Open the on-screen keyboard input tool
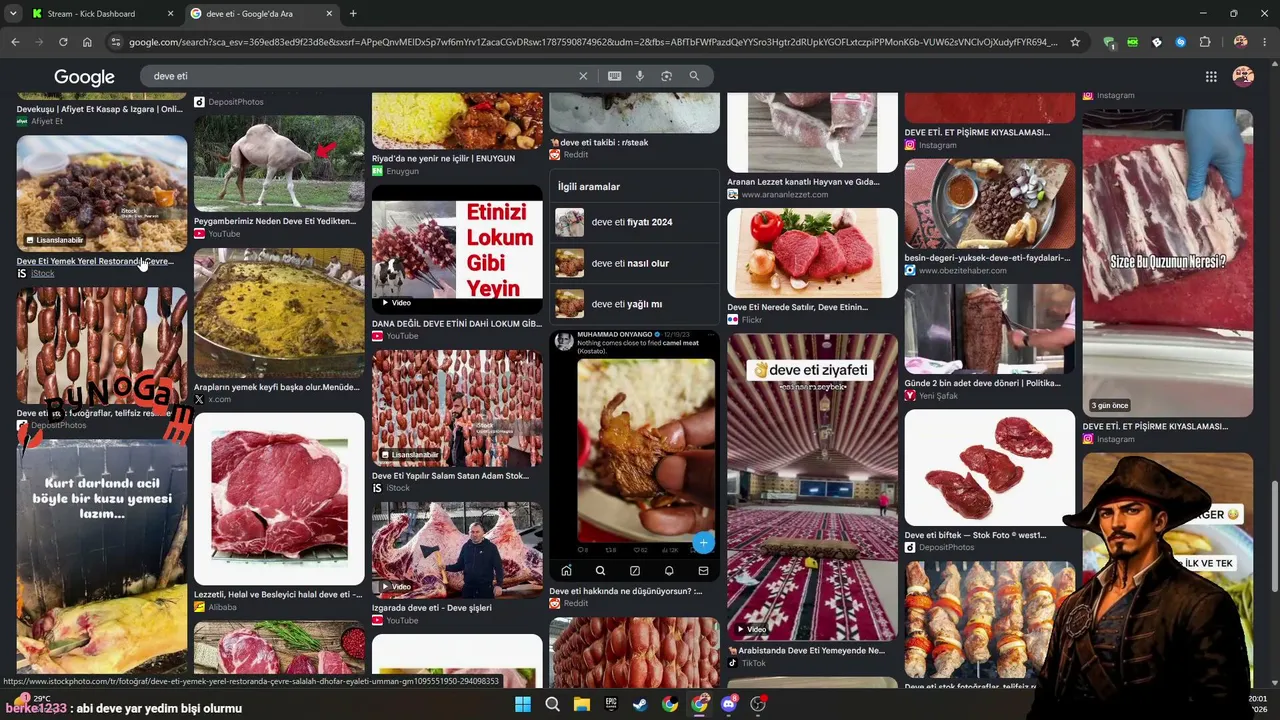The image size is (1280, 720). click(614, 76)
